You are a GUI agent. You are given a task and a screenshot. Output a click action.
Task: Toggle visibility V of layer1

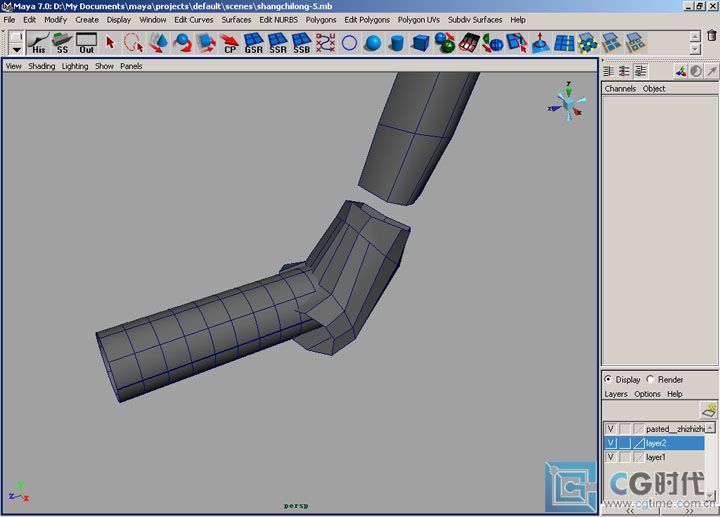(610, 457)
